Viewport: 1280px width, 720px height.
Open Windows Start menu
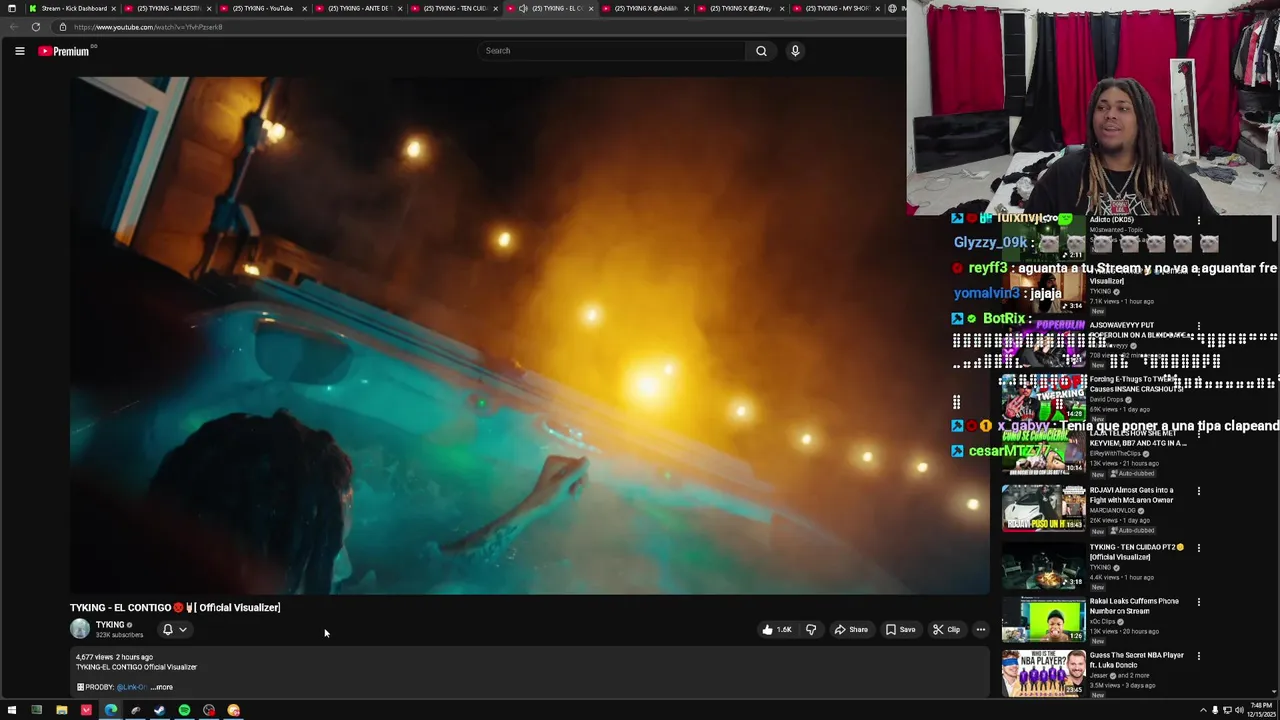coord(12,710)
